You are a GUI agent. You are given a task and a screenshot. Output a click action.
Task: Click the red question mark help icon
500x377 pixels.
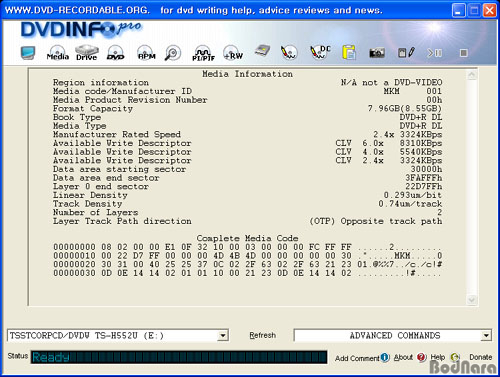421,357
